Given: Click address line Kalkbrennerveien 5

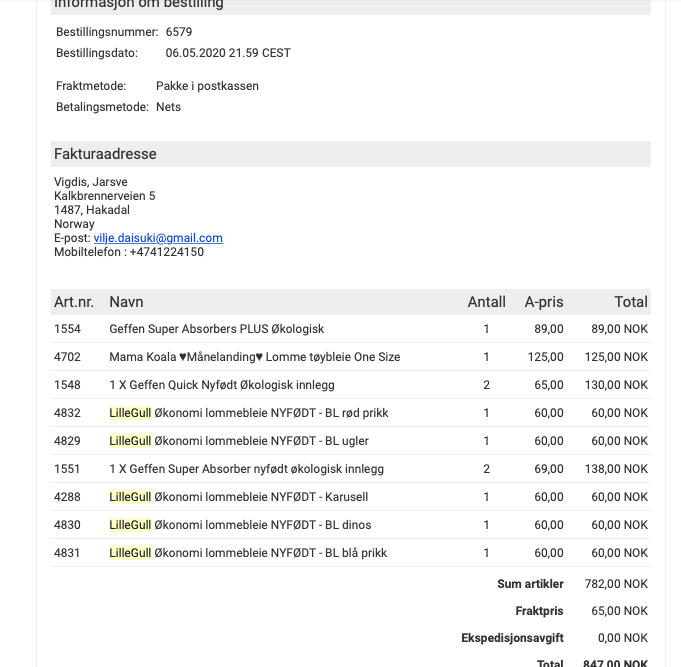Looking at the screenshot, I should coord(105,196).
